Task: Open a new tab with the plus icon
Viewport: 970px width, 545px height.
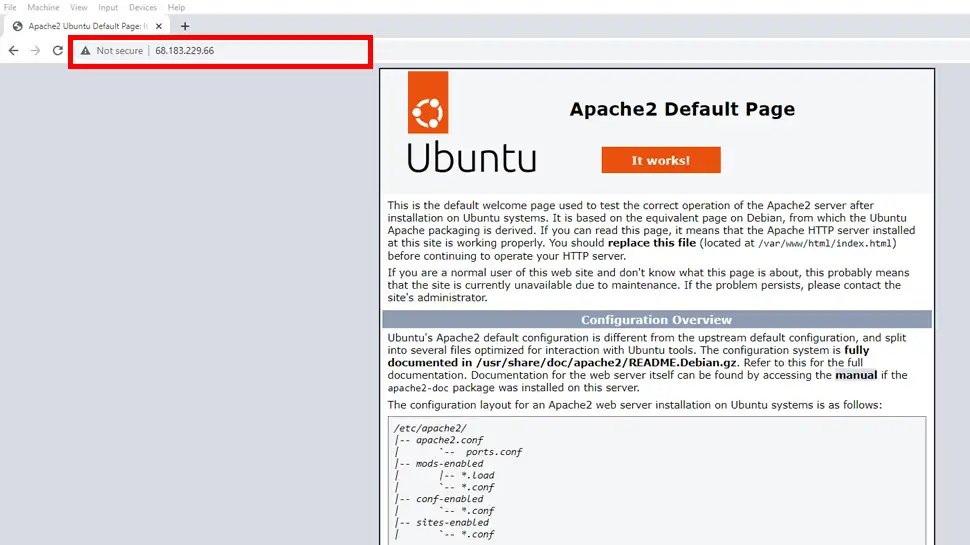Action: 185,26
